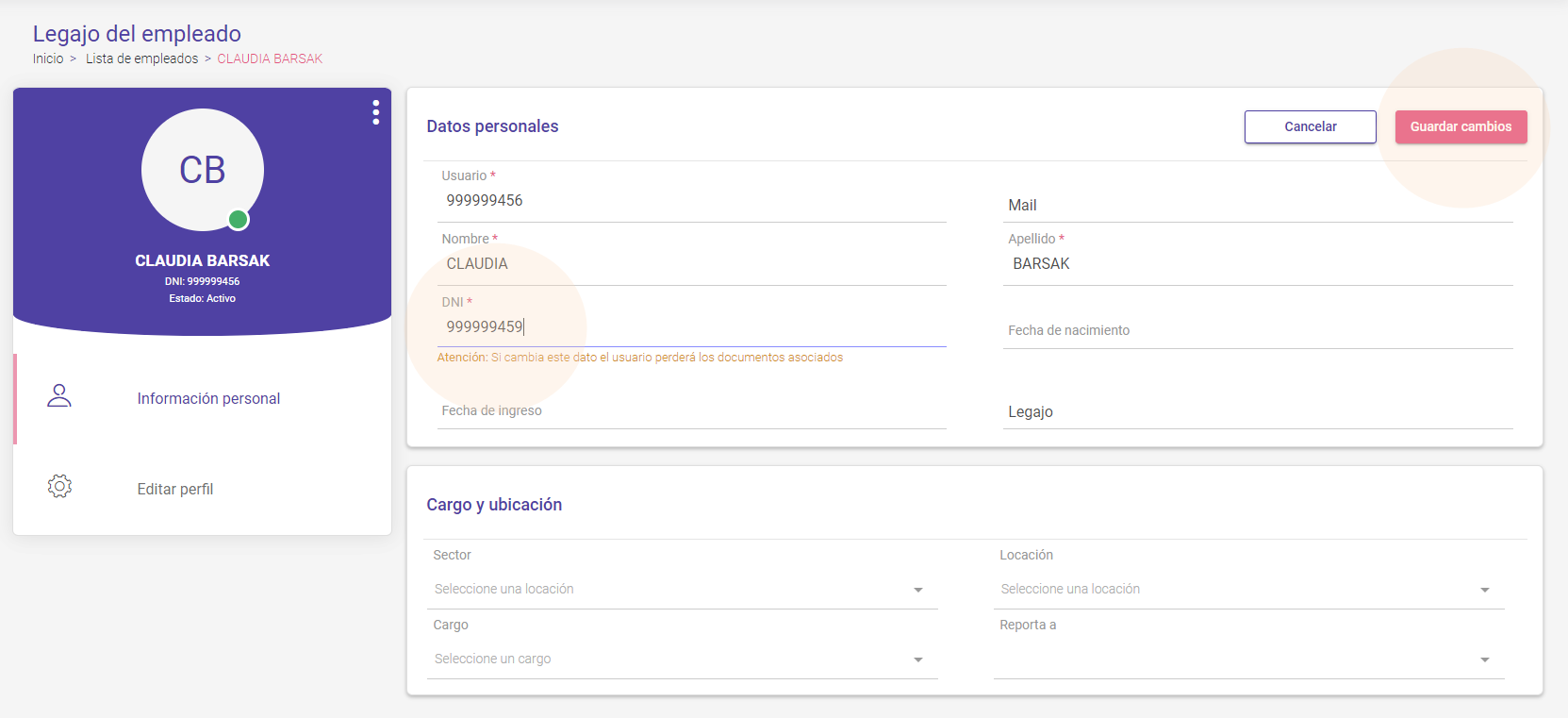Go to Lista de empleados breadcrumb
The height and width of the screenshot is (718, 1568).
point(142,58)
